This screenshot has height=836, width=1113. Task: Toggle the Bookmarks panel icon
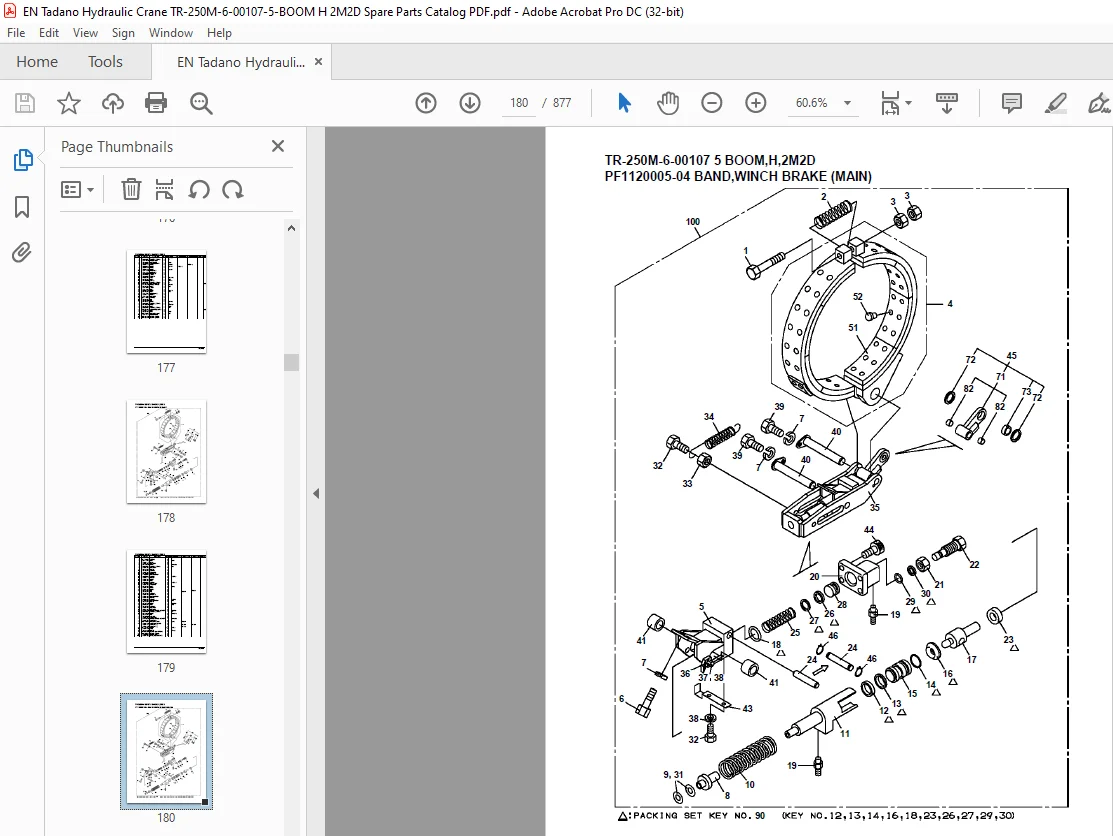[22, 207]
